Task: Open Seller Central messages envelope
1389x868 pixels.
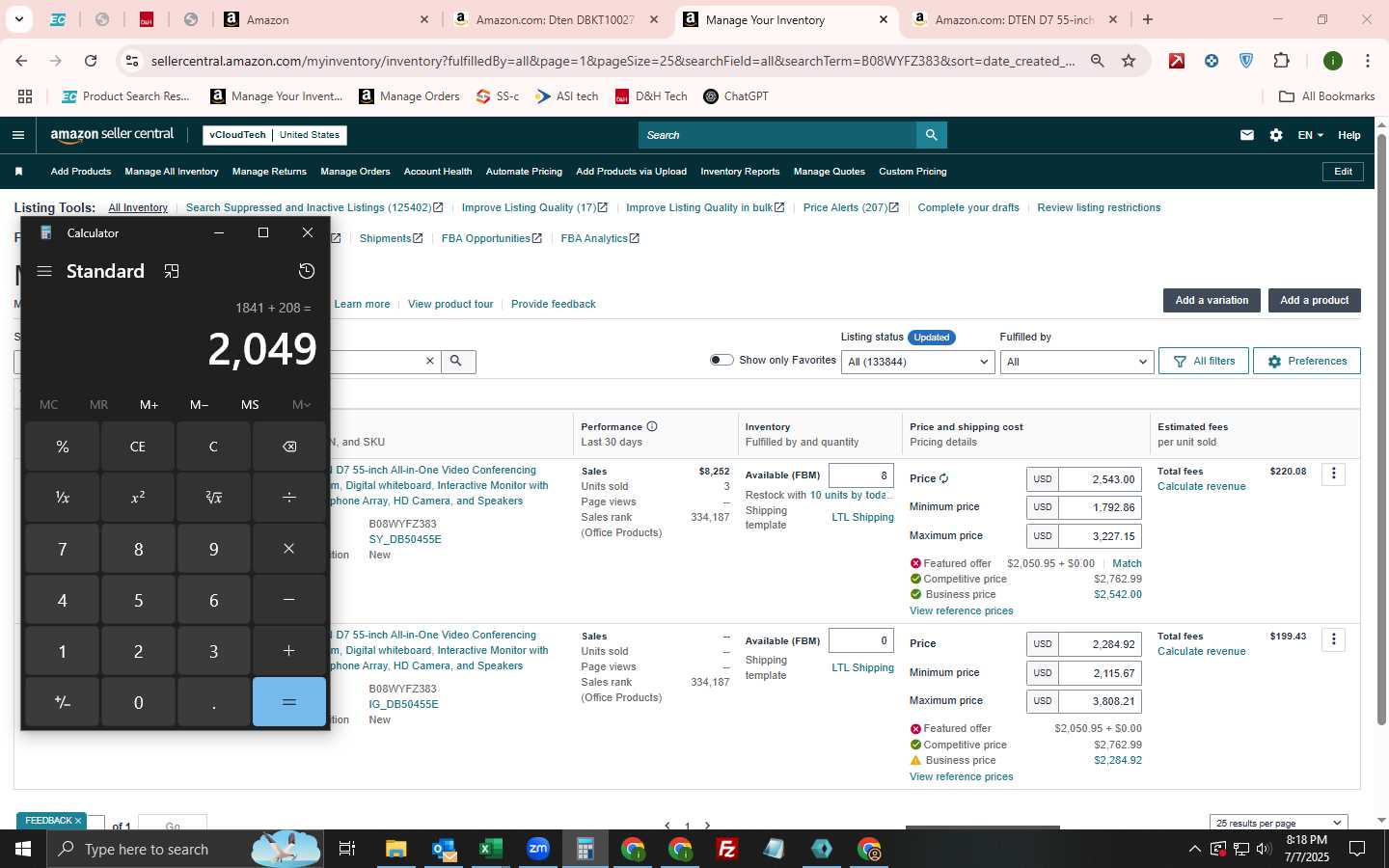Action: click(1247, 135)
